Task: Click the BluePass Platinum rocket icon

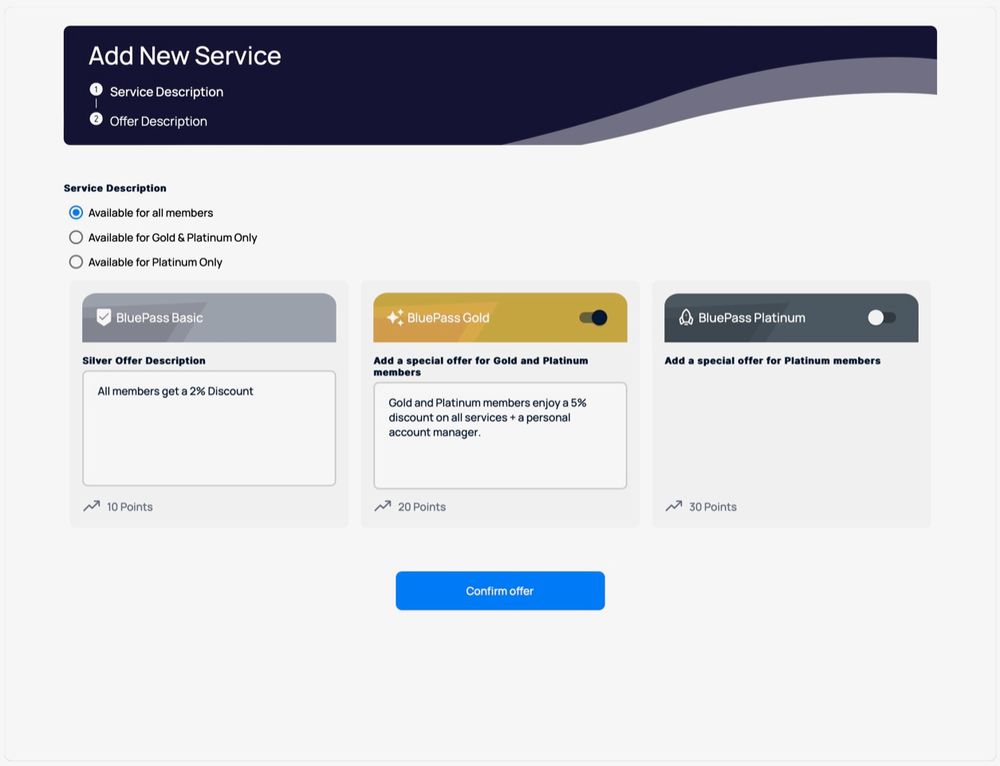Action: (x=686, y=317)
